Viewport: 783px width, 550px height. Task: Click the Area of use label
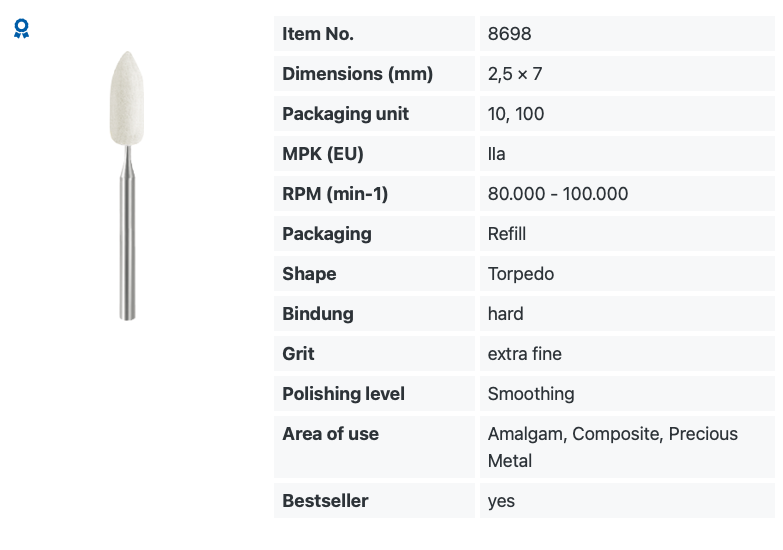pyautogui.click(x=331, y=434)
